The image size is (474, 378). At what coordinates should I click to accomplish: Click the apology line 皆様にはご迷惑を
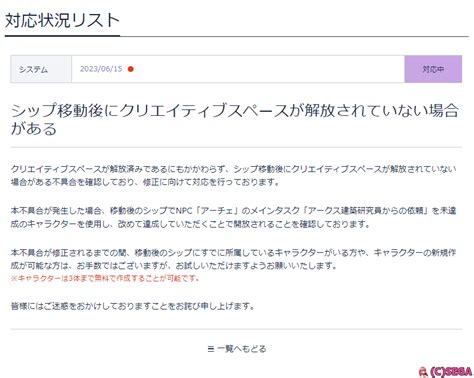[x=133, y=306]
